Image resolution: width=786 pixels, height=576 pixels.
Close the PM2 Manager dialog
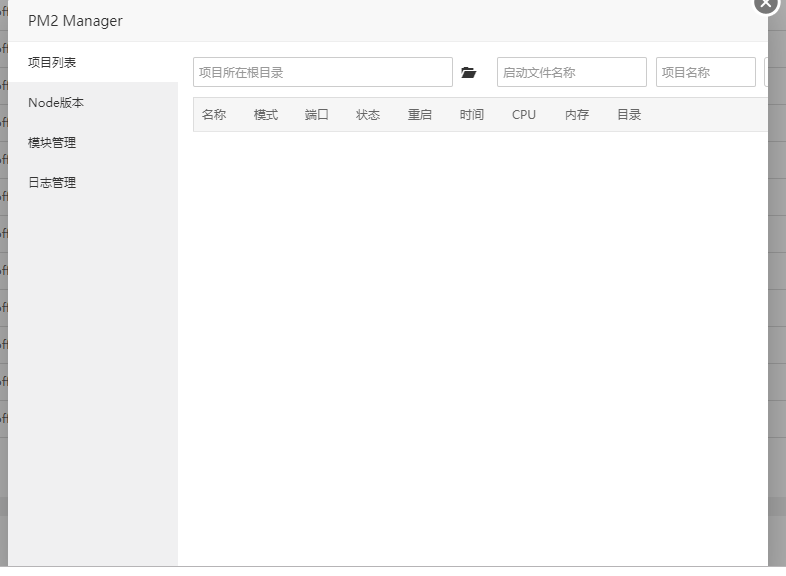pyautogui.click(x=766, y=4)
